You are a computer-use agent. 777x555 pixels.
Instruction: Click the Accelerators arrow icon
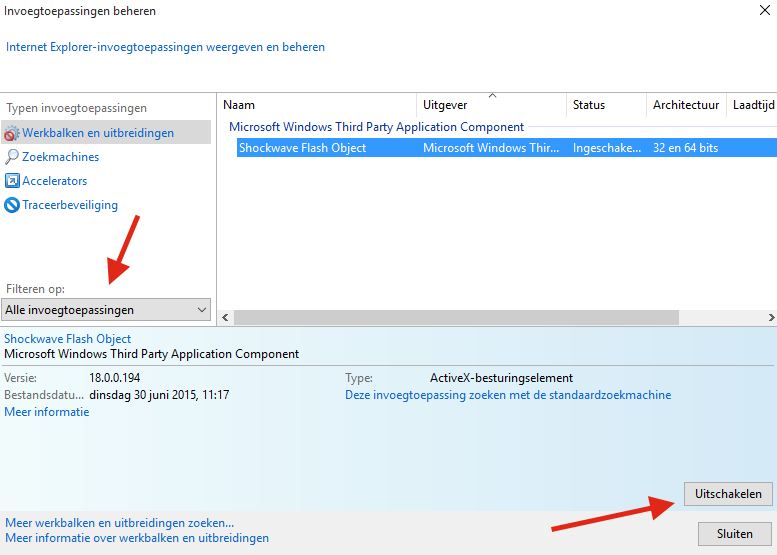(12, 181)
